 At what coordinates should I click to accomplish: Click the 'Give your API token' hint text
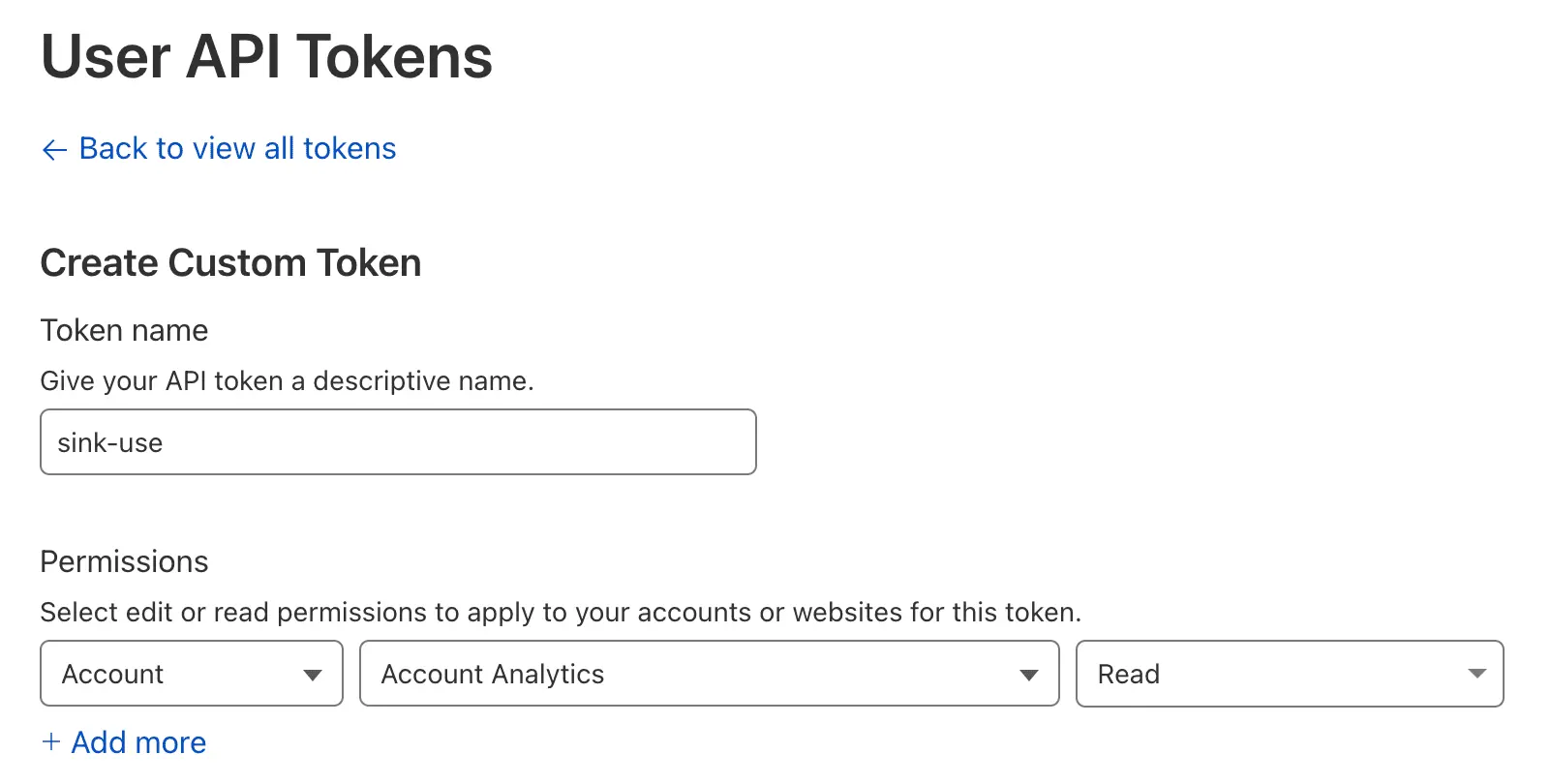click(x=287, y=381)
